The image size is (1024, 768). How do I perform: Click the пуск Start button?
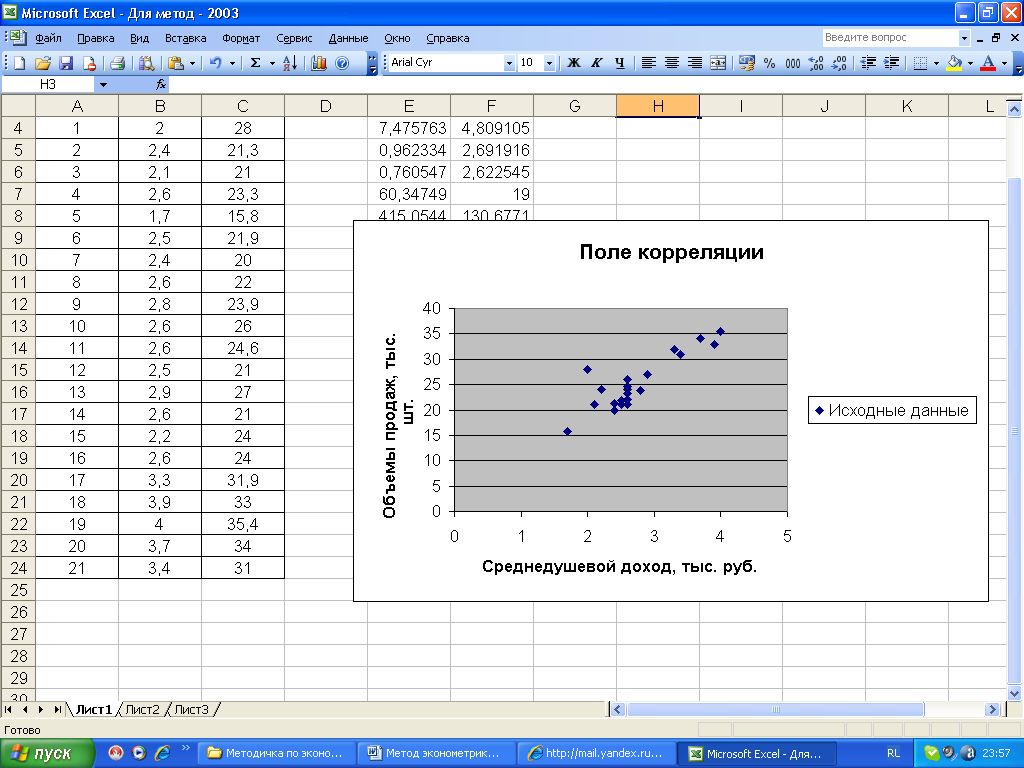tap(46, 753)
